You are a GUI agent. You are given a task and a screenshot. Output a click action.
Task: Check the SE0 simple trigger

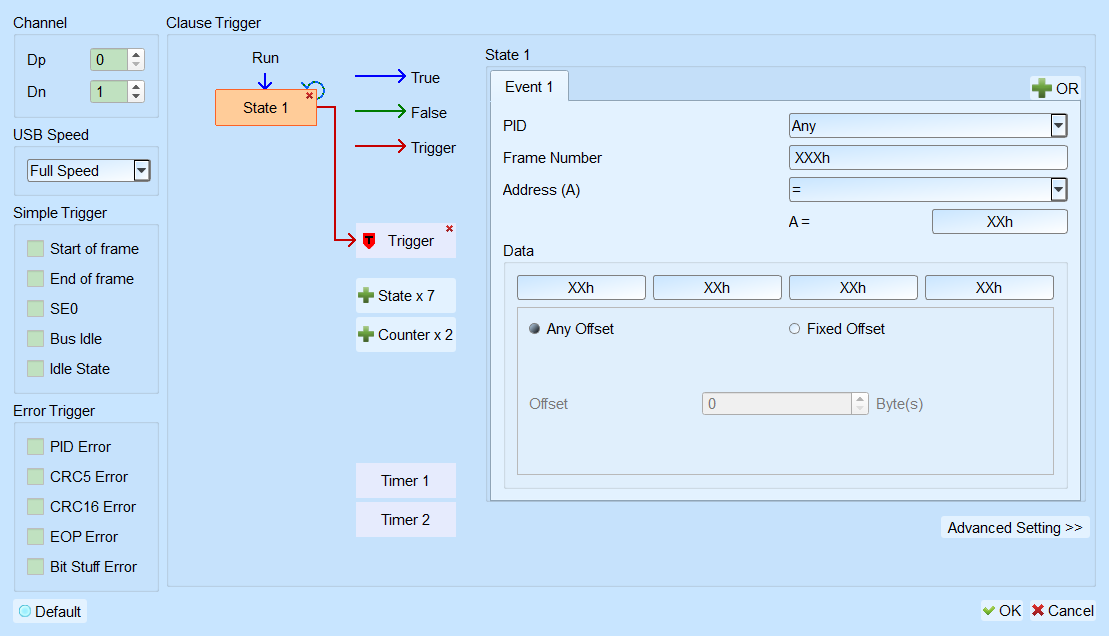(35, 308)
